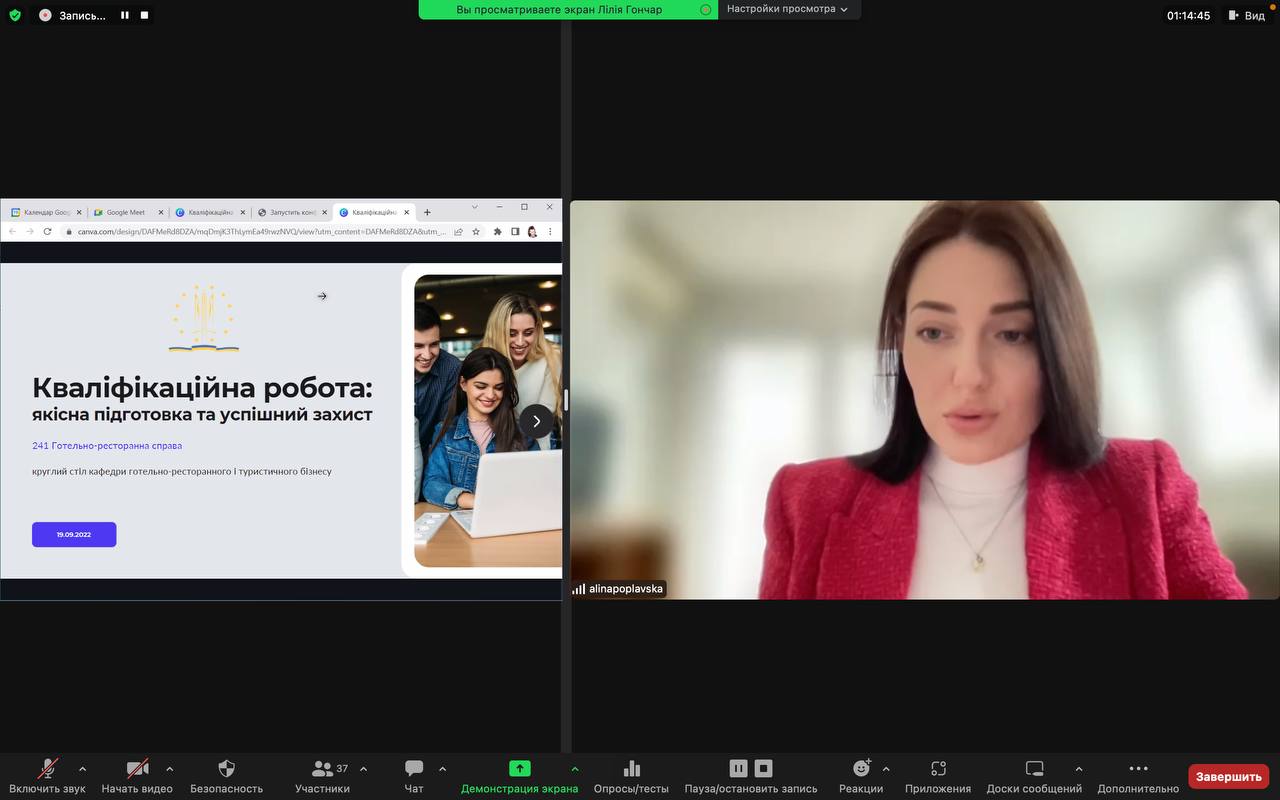The width and height of the screenshot is (1280, 800).
Task: Pause the recording in the top bar
Action: coord(125,15)
